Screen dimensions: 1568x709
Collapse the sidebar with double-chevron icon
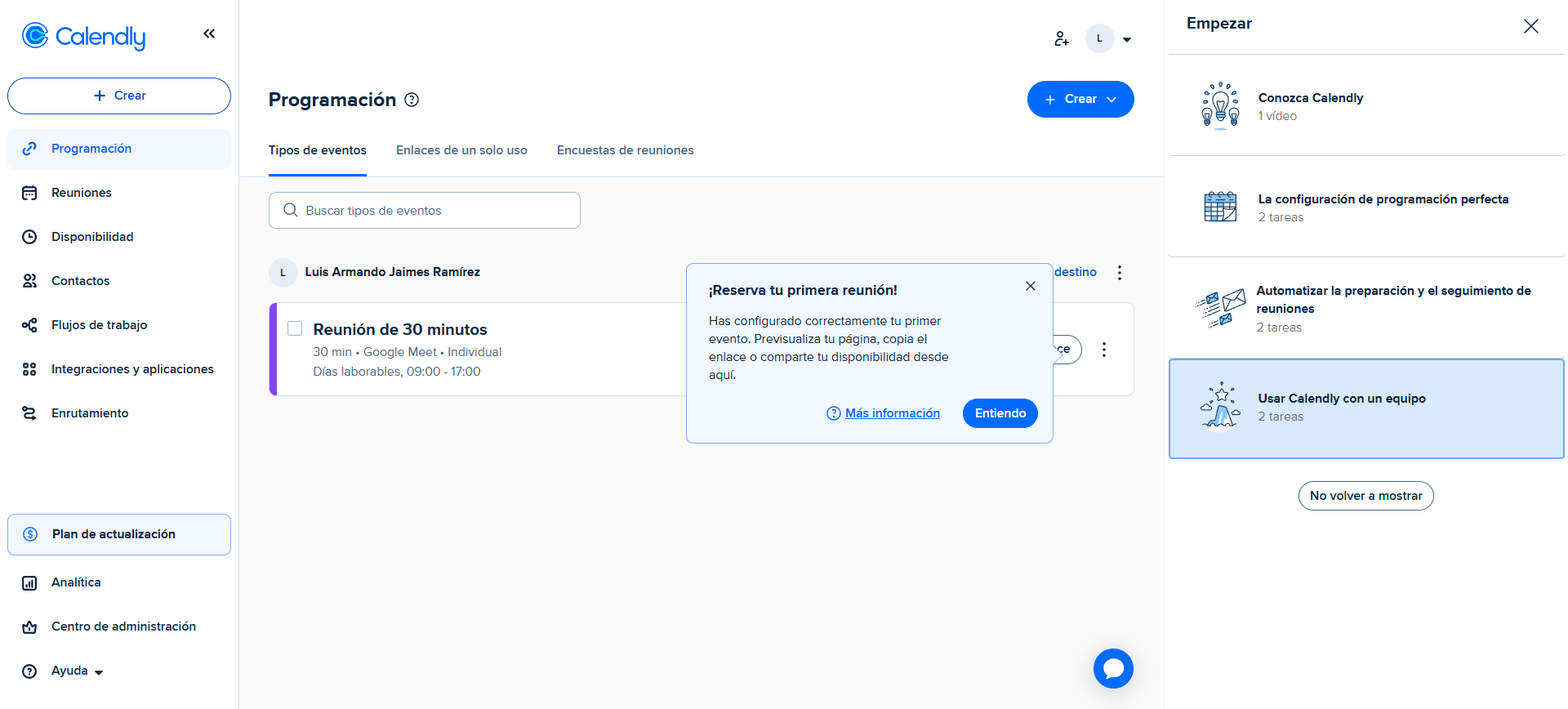click(x=209, y=33)
